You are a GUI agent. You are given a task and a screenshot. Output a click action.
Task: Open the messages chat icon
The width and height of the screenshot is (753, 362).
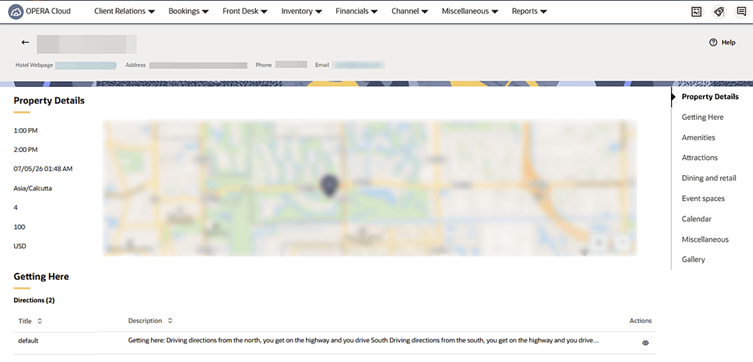tap(741, 12)
